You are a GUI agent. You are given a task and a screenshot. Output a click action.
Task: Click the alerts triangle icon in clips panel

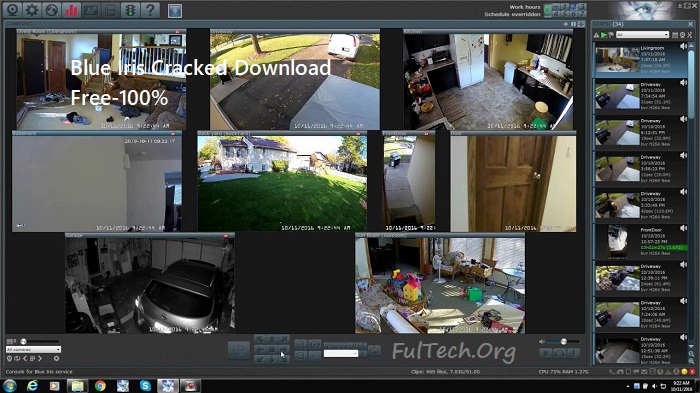pos(596,35)
